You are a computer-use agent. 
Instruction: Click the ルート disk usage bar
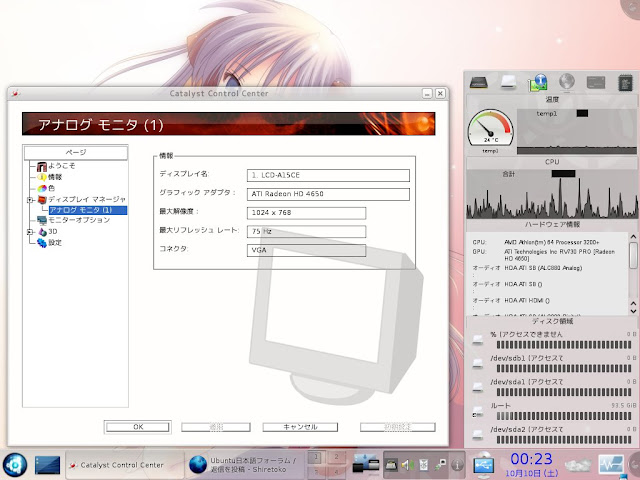[564, 416]
